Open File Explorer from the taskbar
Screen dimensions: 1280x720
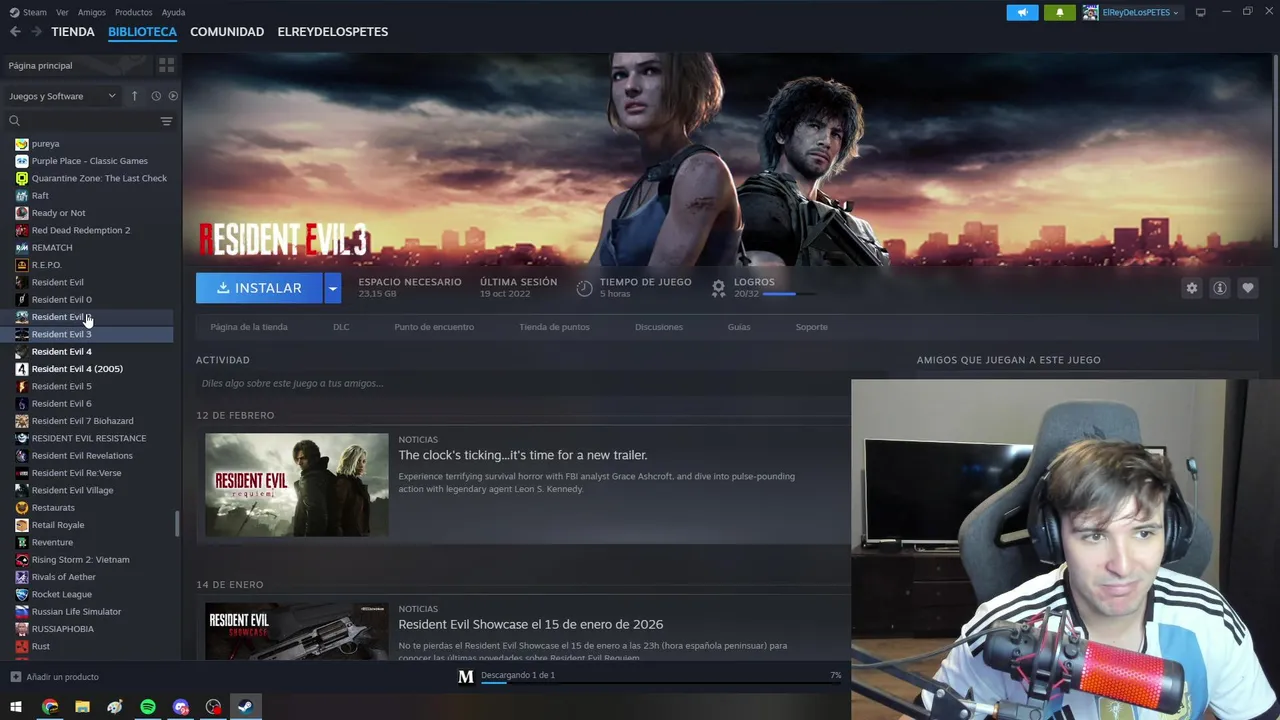(82, 707)
